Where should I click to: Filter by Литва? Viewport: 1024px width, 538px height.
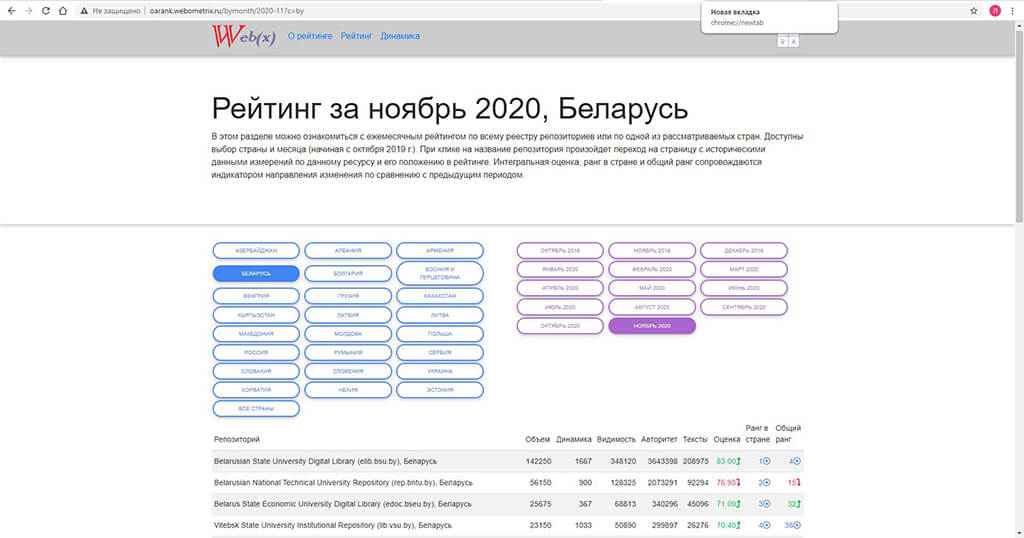point(440,315)
